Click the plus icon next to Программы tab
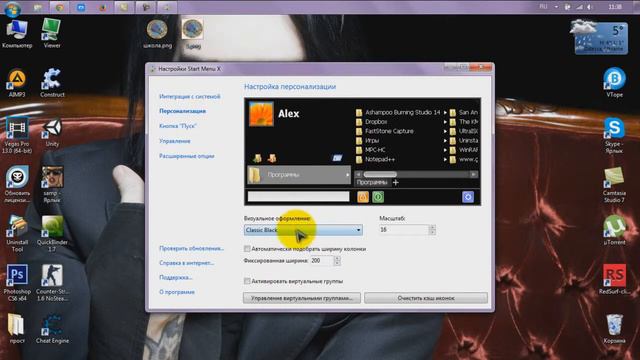The width and height of the screenshot is (640, 360). (395, 182)
